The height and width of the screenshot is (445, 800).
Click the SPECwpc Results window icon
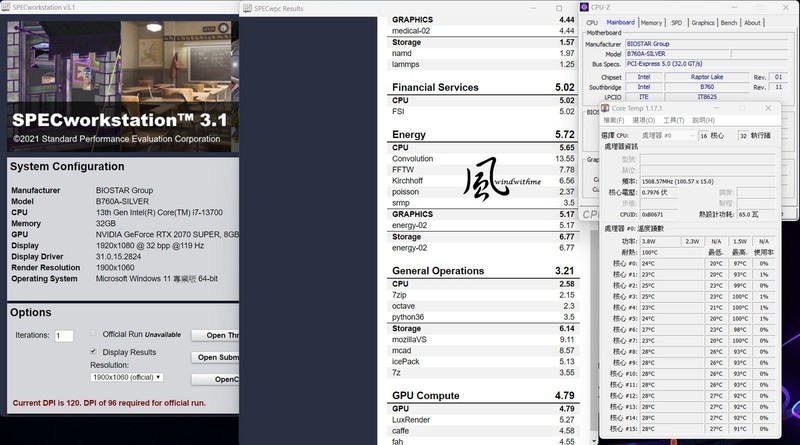coord(247,8)
